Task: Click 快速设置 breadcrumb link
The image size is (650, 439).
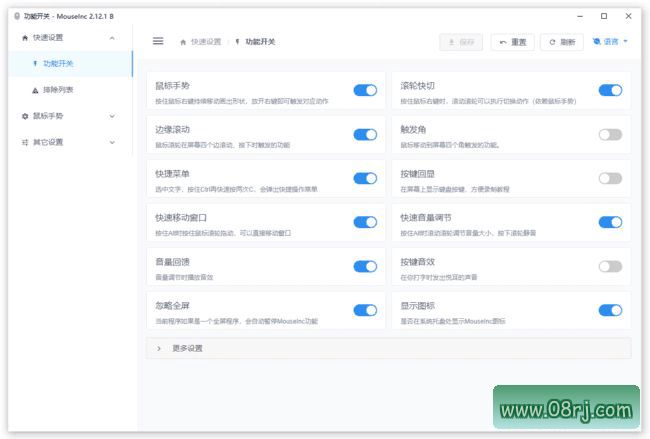Action: click(206, 42)
